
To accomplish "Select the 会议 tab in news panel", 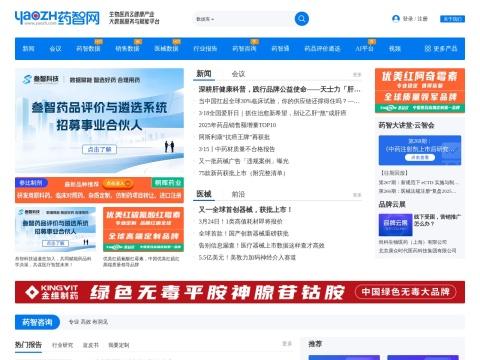I will coord(238,74).
